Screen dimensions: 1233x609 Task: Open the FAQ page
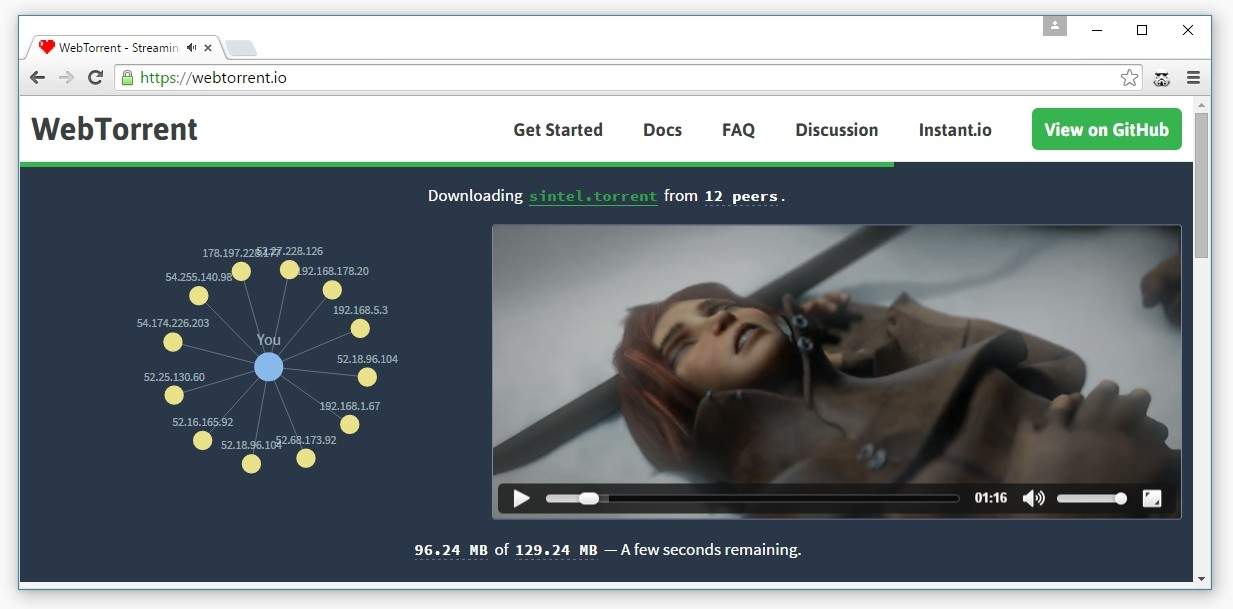pyautogui.click(x=738, y=130)
